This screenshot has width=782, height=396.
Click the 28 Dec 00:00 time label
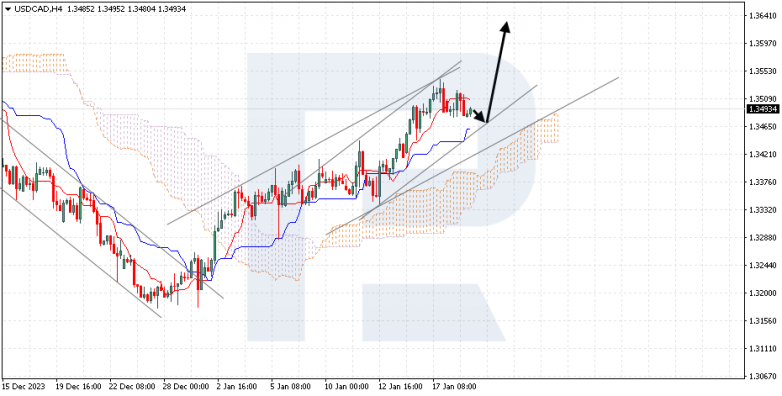(x=185, y=387)
